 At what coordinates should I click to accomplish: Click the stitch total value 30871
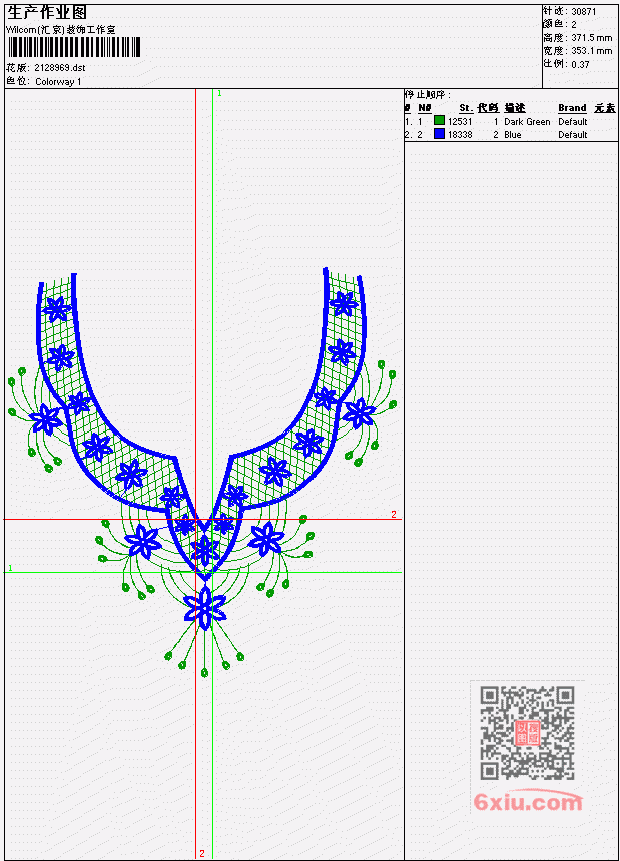pos(583,11)
